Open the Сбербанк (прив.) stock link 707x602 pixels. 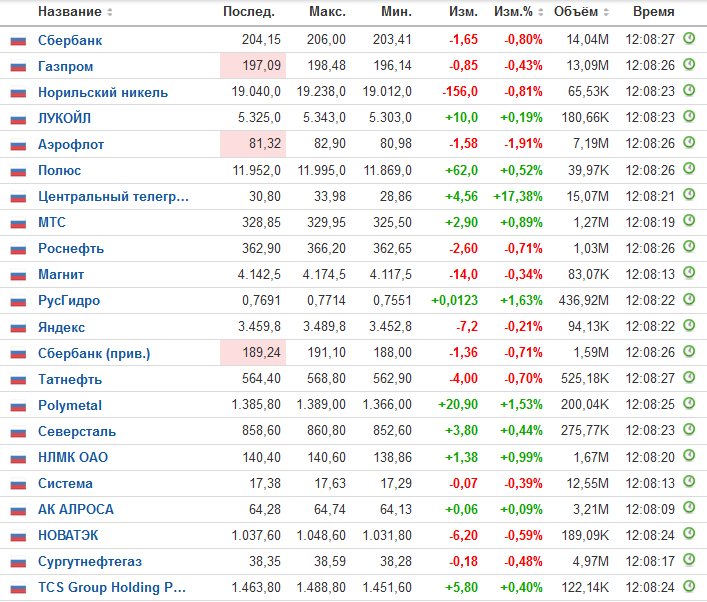click(94, 353)
